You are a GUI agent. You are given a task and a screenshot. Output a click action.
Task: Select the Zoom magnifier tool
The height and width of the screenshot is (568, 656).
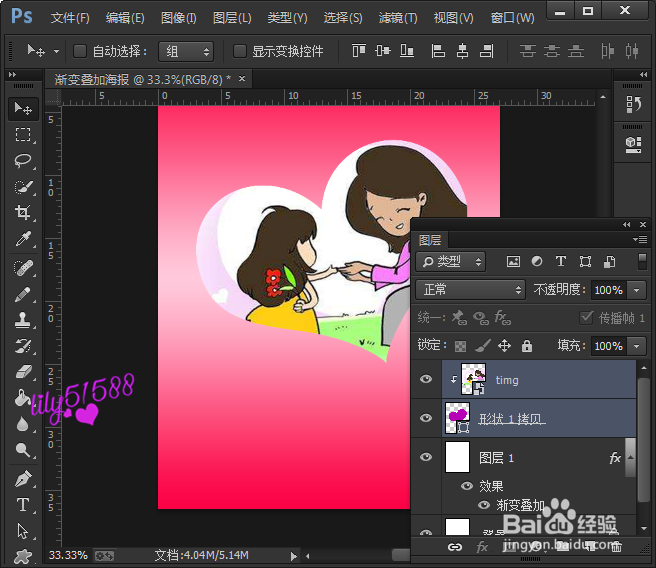[x=23, y=450]
